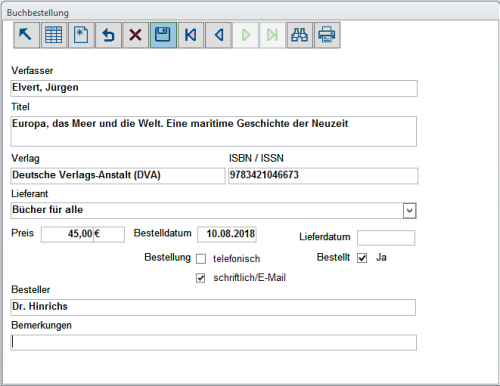Click the Bestelldatum date field

tap(227, 234)
